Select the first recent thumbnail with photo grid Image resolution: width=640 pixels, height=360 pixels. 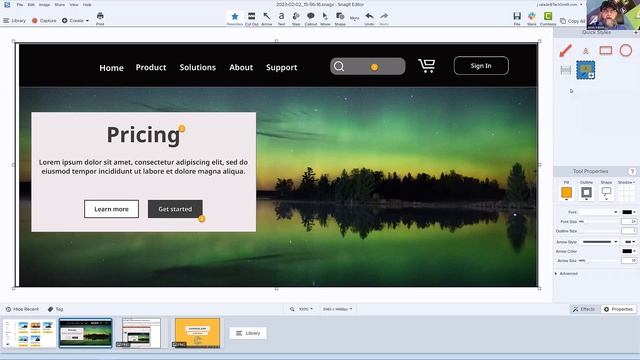point(29,333)
